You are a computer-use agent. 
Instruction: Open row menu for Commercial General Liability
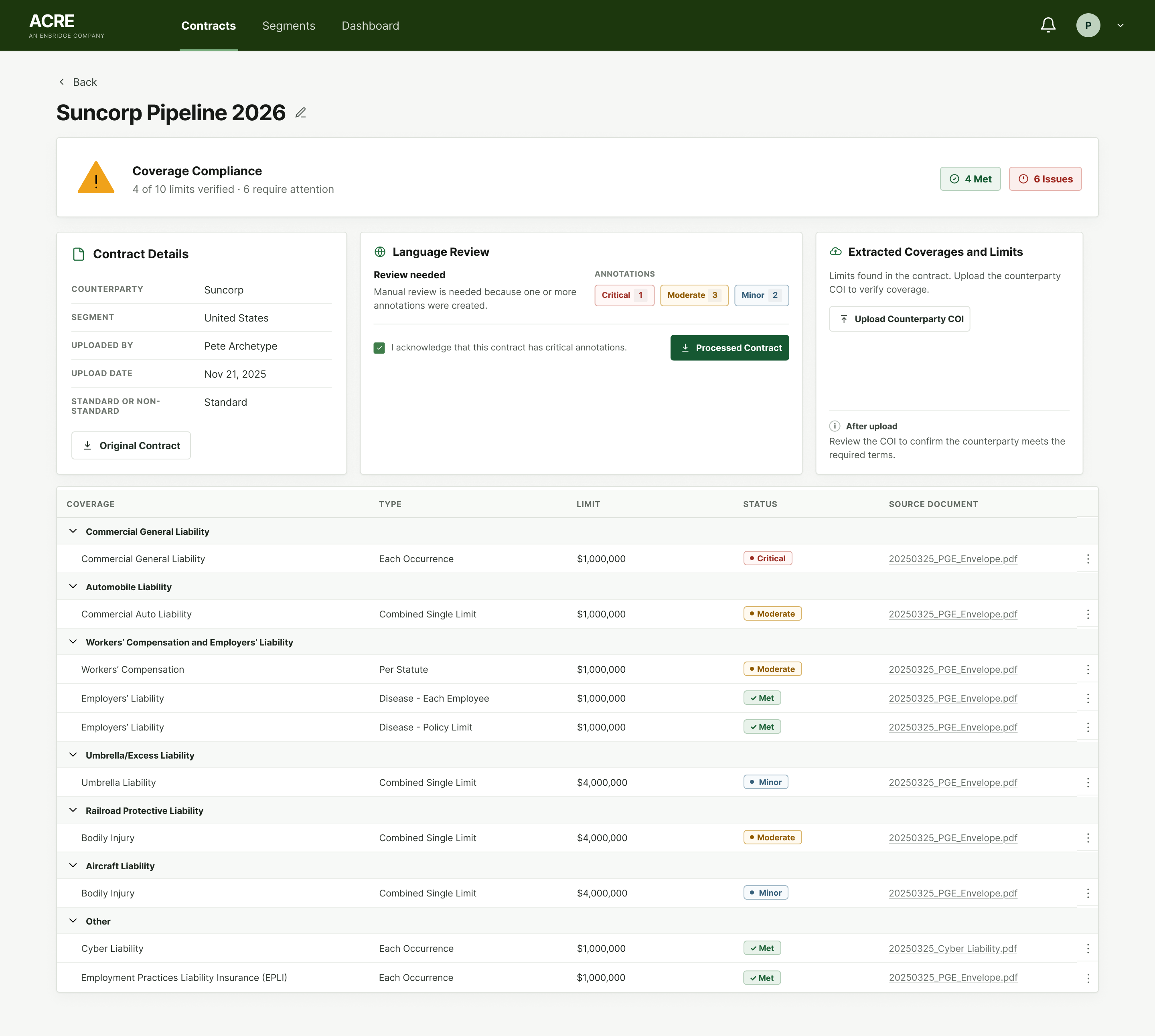[1088, 559]
